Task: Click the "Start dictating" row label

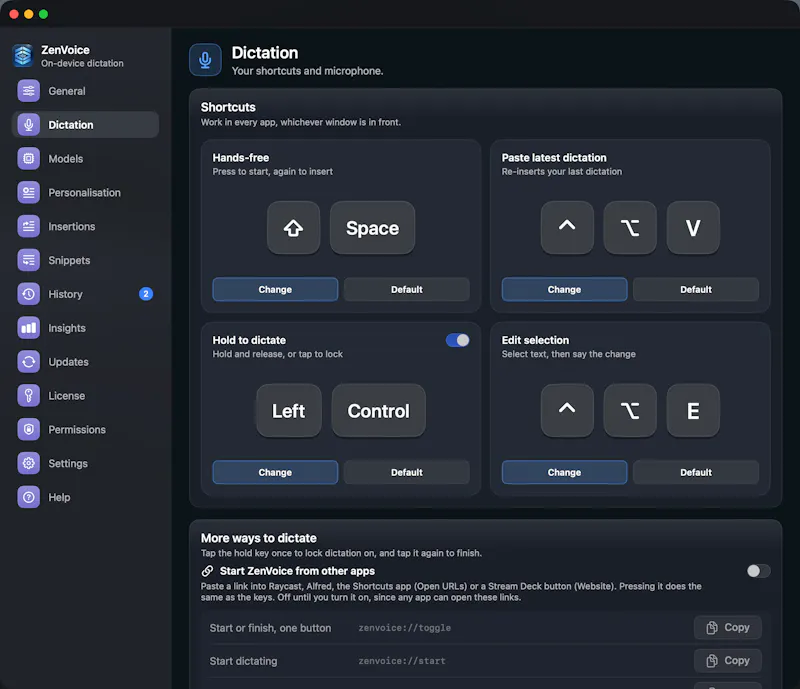Action: (243, 661)
